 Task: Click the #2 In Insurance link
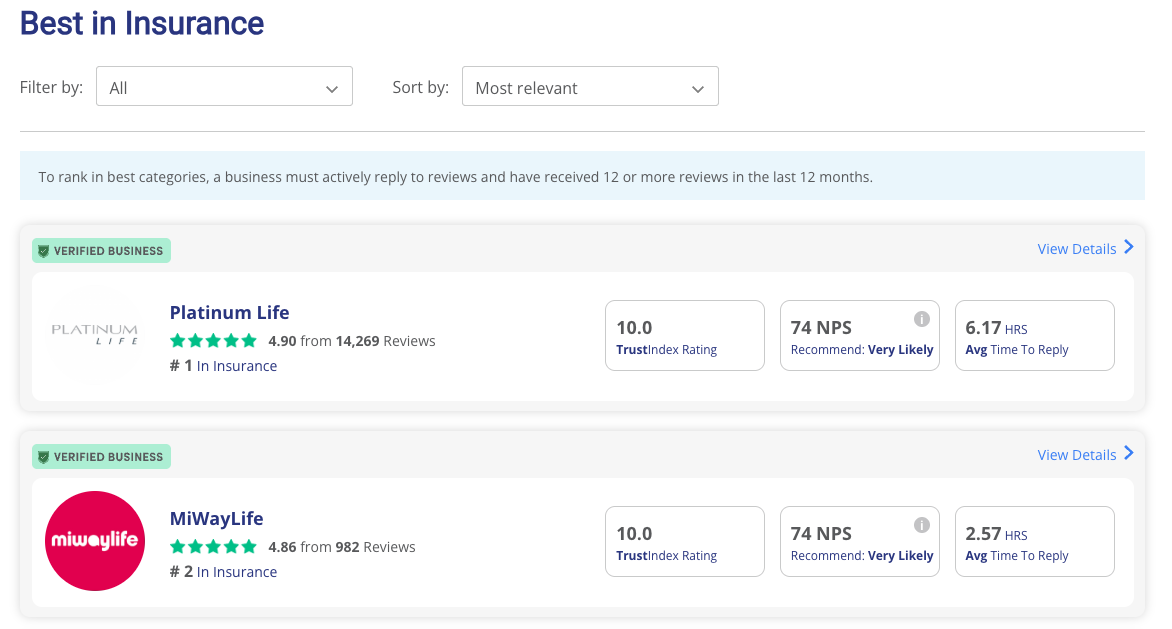[236, 572]
